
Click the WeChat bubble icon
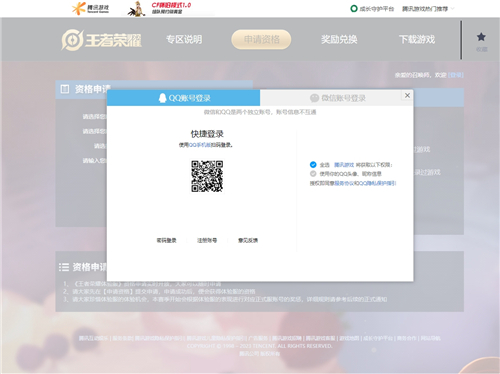[314, 98]
